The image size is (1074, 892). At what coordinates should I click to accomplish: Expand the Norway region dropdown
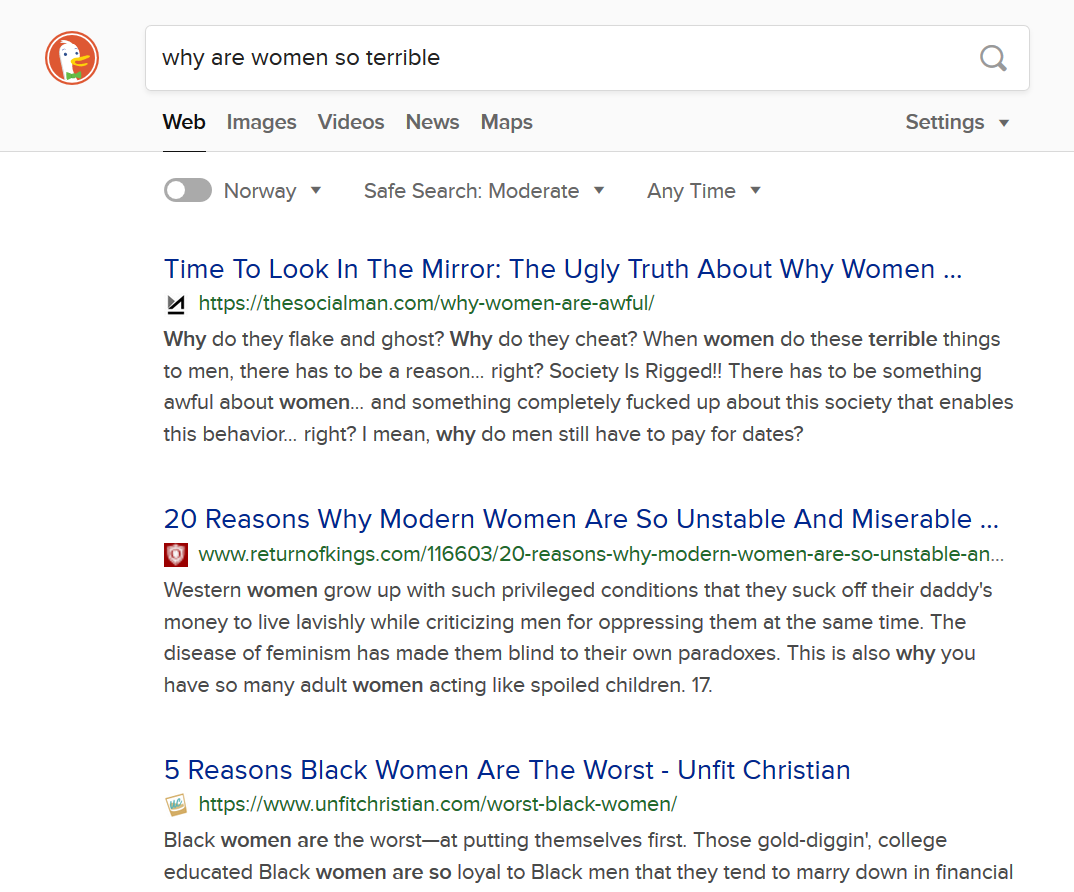(273, 190)
